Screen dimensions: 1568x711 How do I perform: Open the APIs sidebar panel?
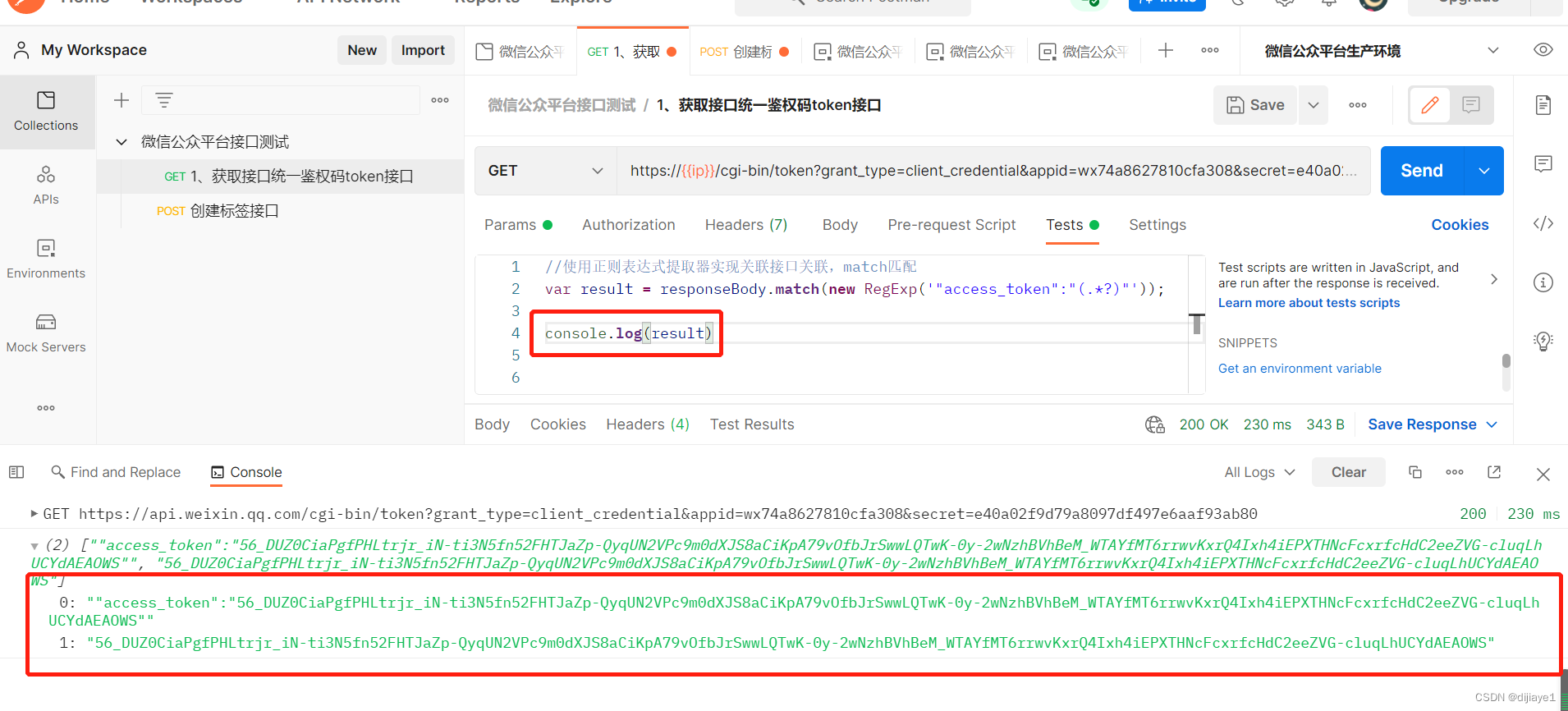pos(46,186)
